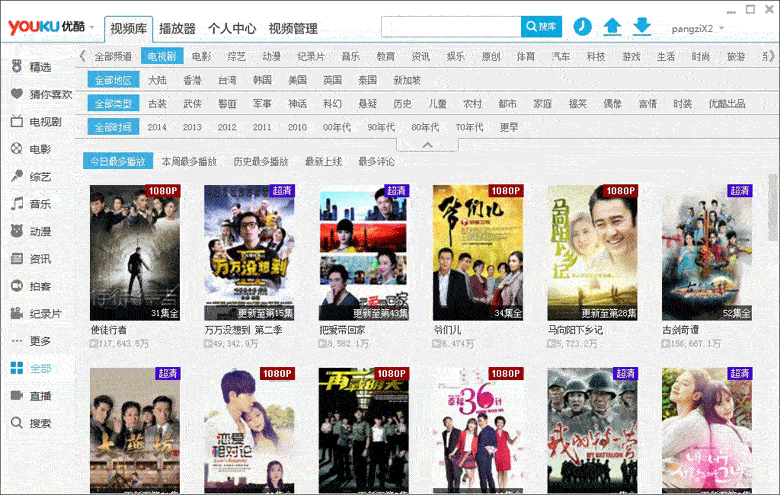The height and width of the screenshot is (495, 780).
Task: Click the 搜库 search button
Action: click(x=541, y=26)
